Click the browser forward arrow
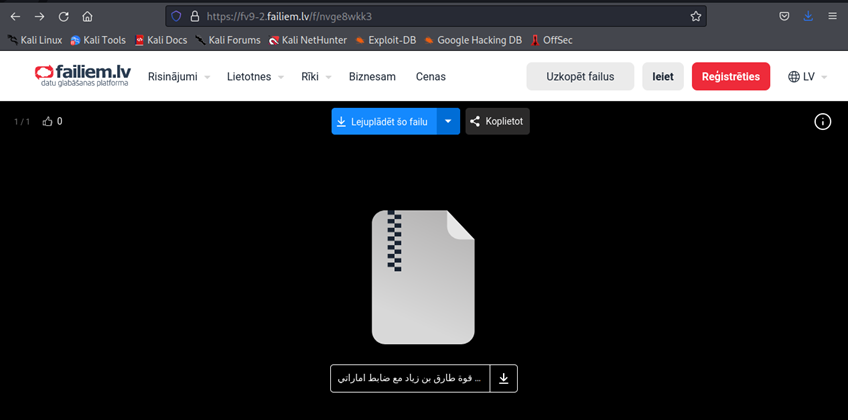 pos(39,17)
